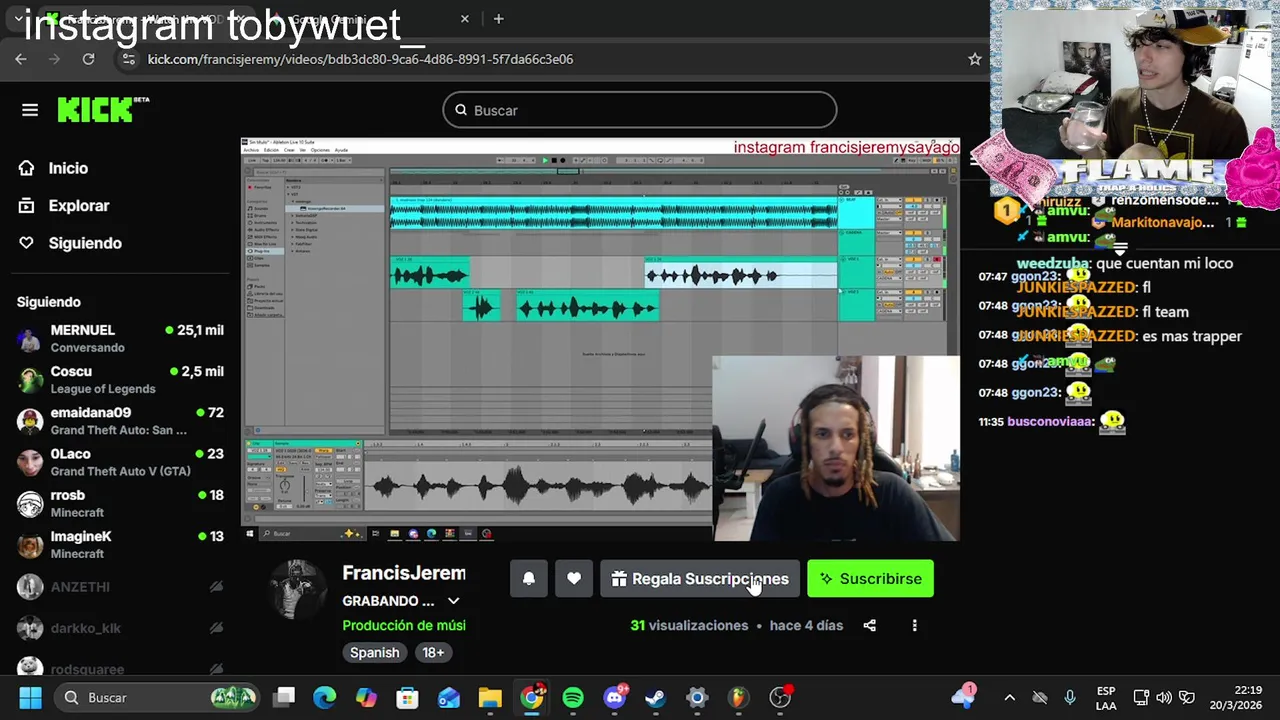Viewport: 1280px width, 720px height.
Task: Open site information icon beside the URL
Action: coord(128,59)
